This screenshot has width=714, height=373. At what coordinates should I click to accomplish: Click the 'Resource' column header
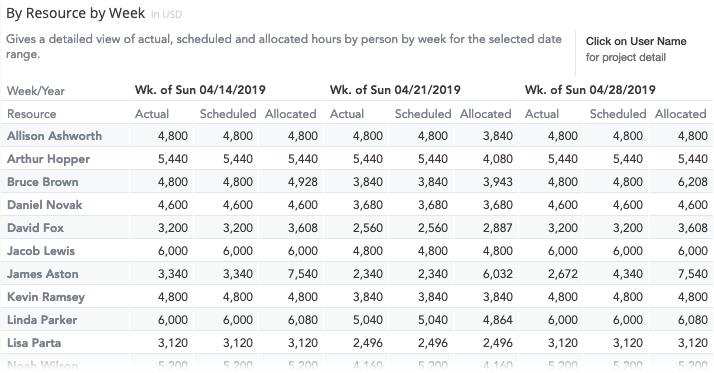point(31,114)
